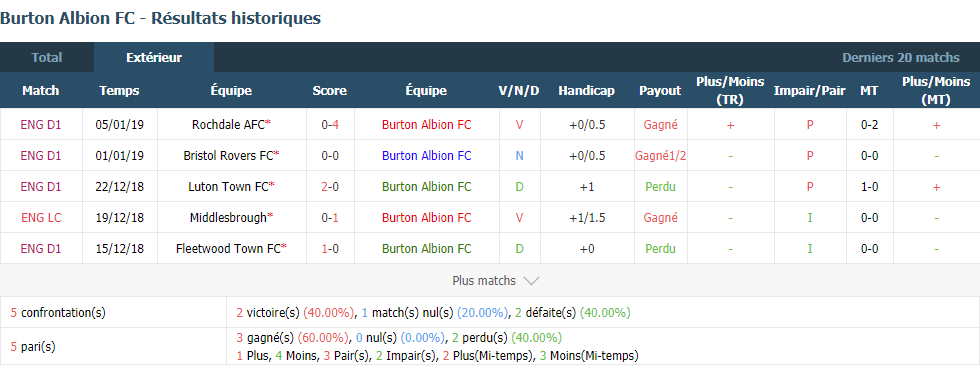This screenshot has height=366, width=980.
Task: Click the Impair/Pair column header
Action: pyautogui.click(x=809, y=91)
